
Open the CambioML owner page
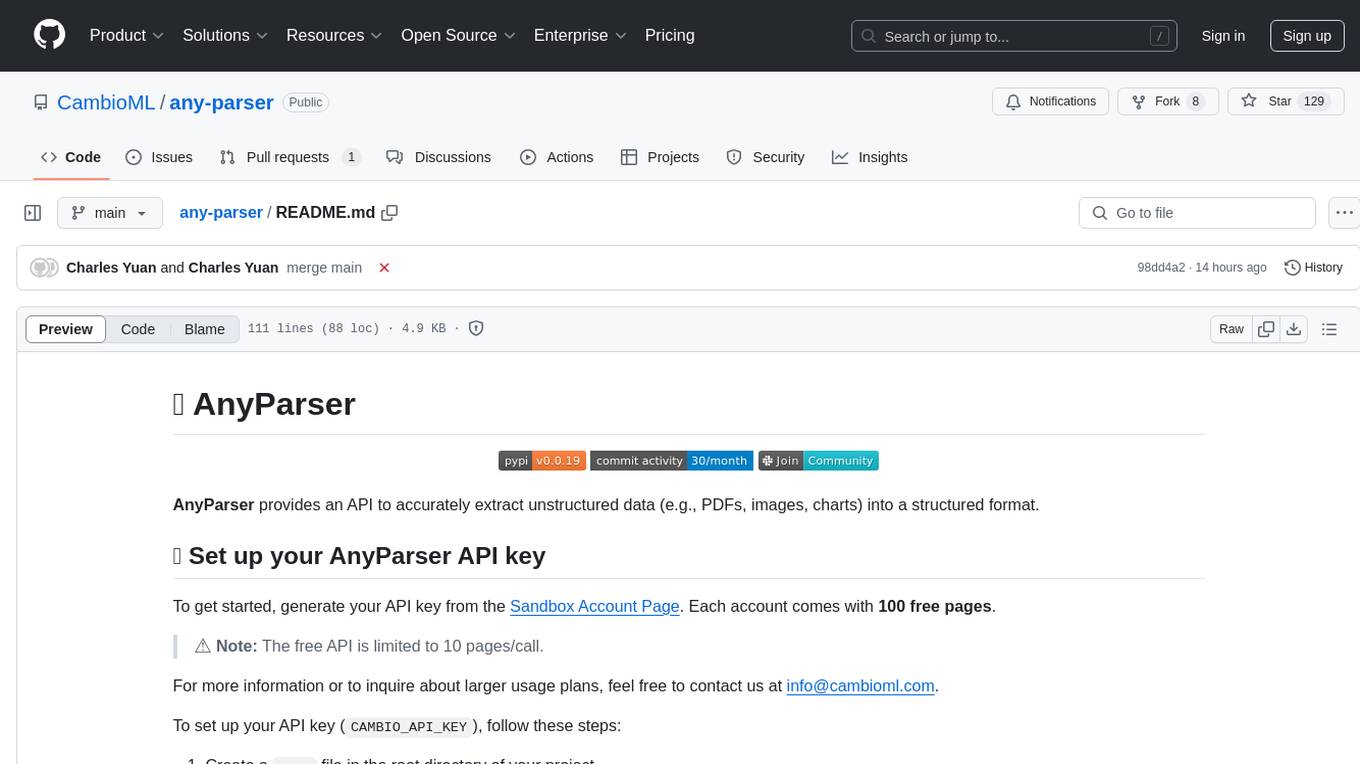coord(106,102)
